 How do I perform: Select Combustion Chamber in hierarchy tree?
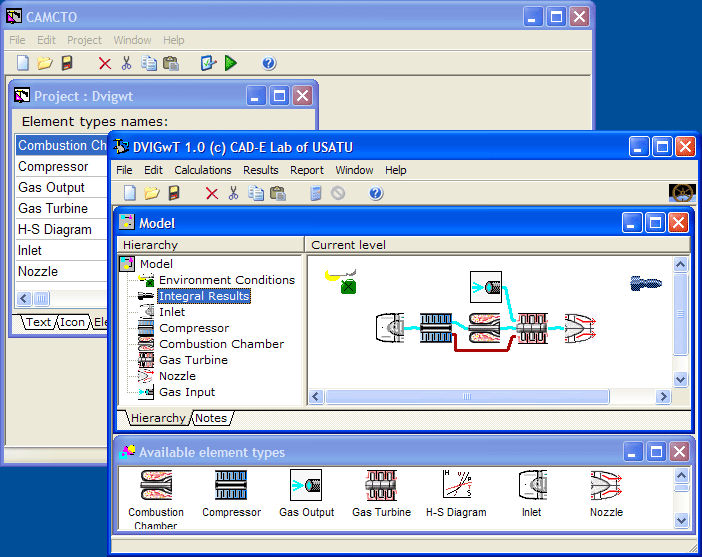(222, 344)
